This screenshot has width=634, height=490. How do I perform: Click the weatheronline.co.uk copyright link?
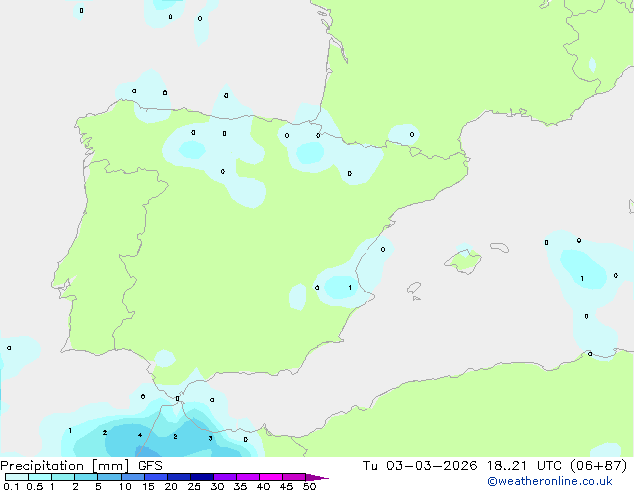[x=550, y=481]
